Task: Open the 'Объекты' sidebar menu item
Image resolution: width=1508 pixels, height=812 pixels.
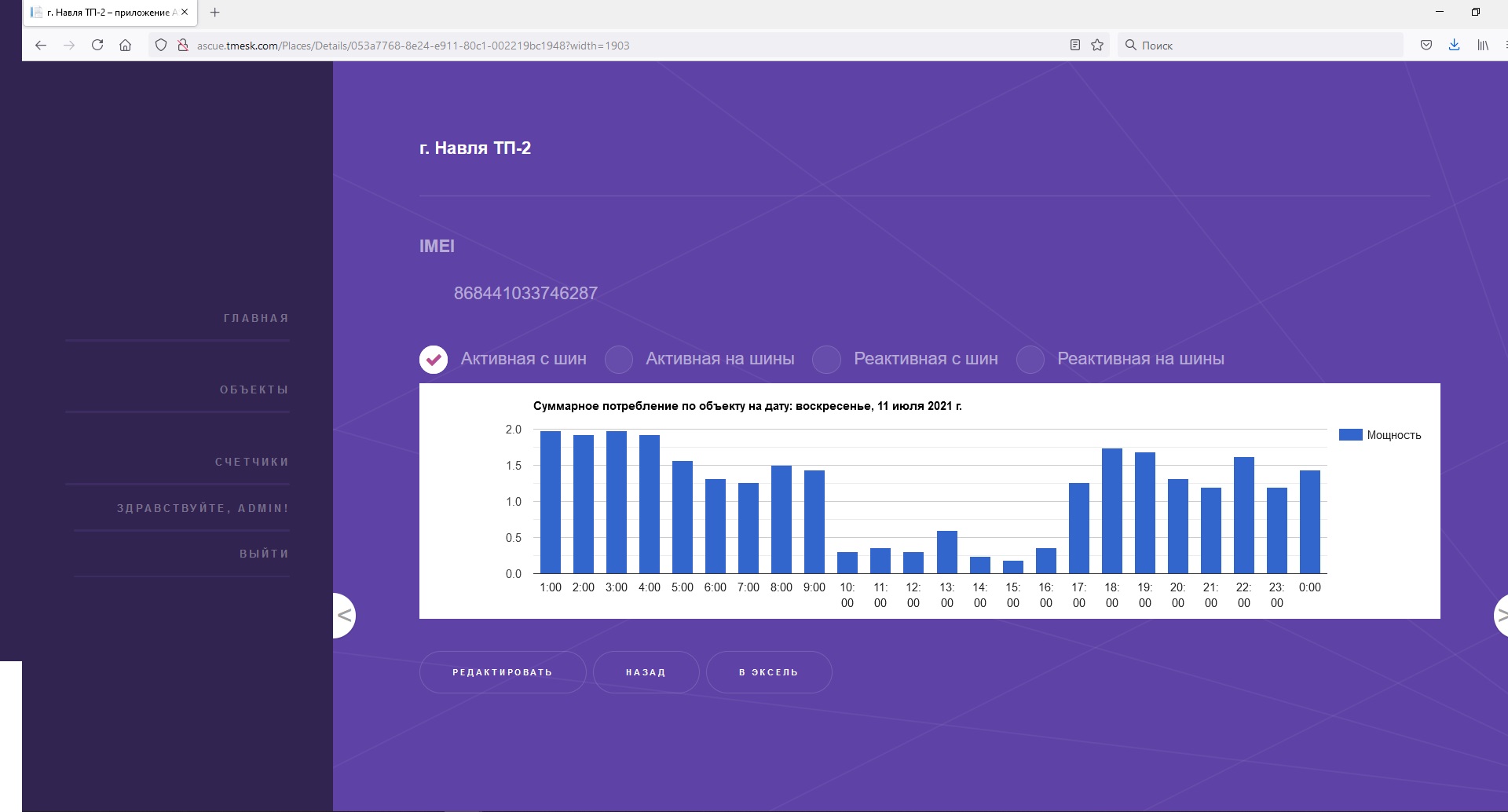Action: [254, 390]
